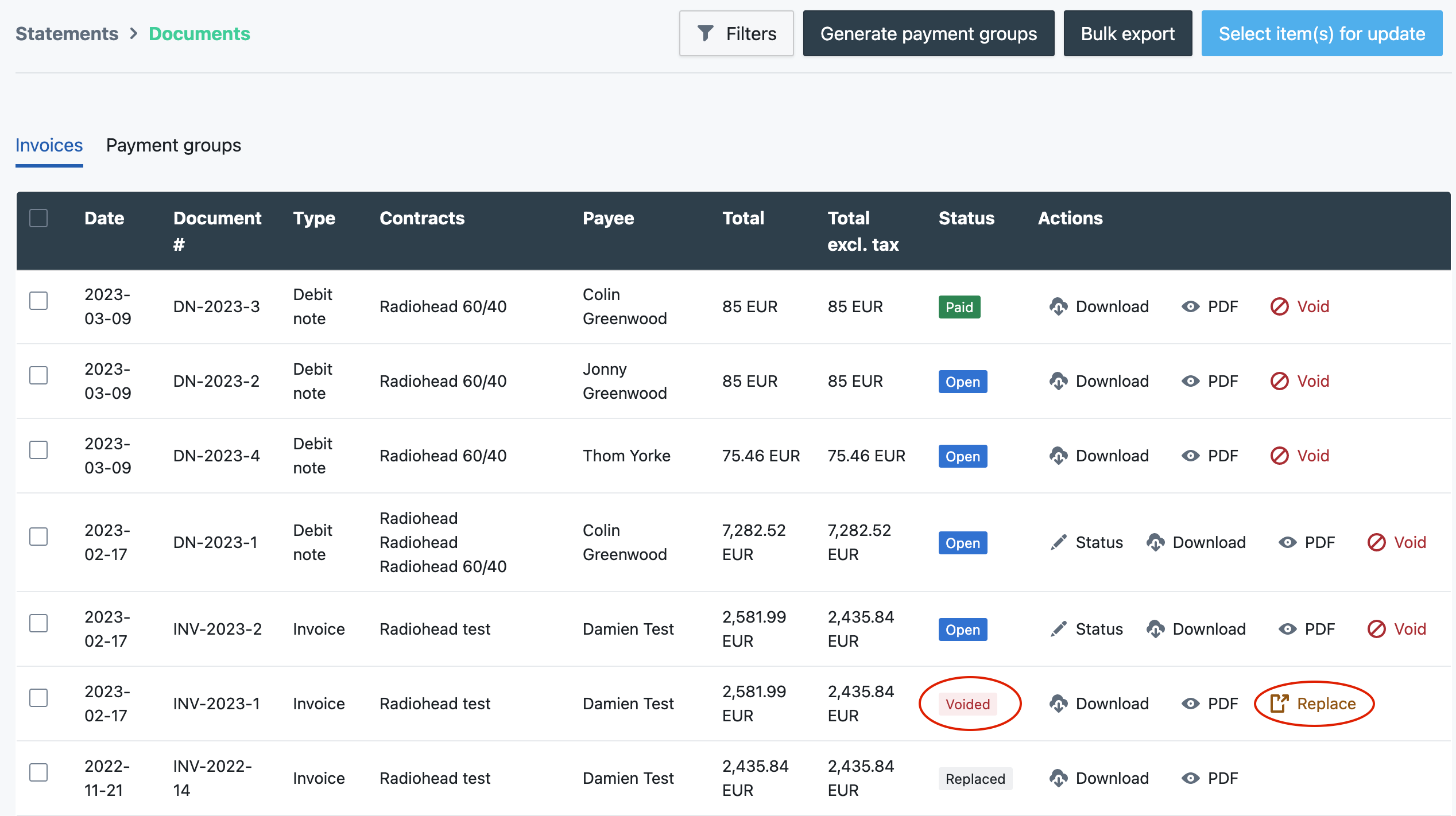Select the DN-2023-2 row checkbox
Image resolution: width=1456 pixels, height=816 pixels.
[x=38, y=375]
